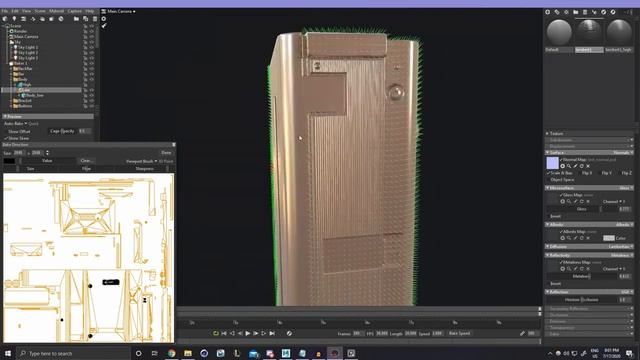
Task: Click the magnifier icon under Normal Map
Action: click(569, 166)
